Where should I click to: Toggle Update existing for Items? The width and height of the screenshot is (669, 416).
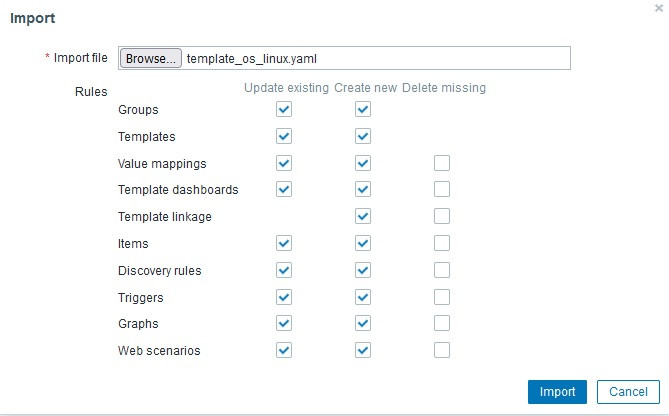(284, 243)
